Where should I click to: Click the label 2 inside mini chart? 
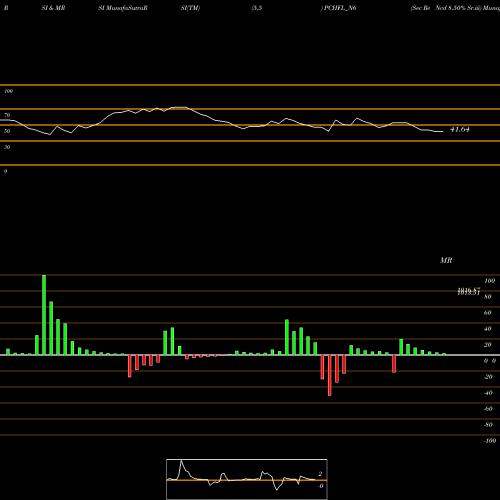pos(320,474)
